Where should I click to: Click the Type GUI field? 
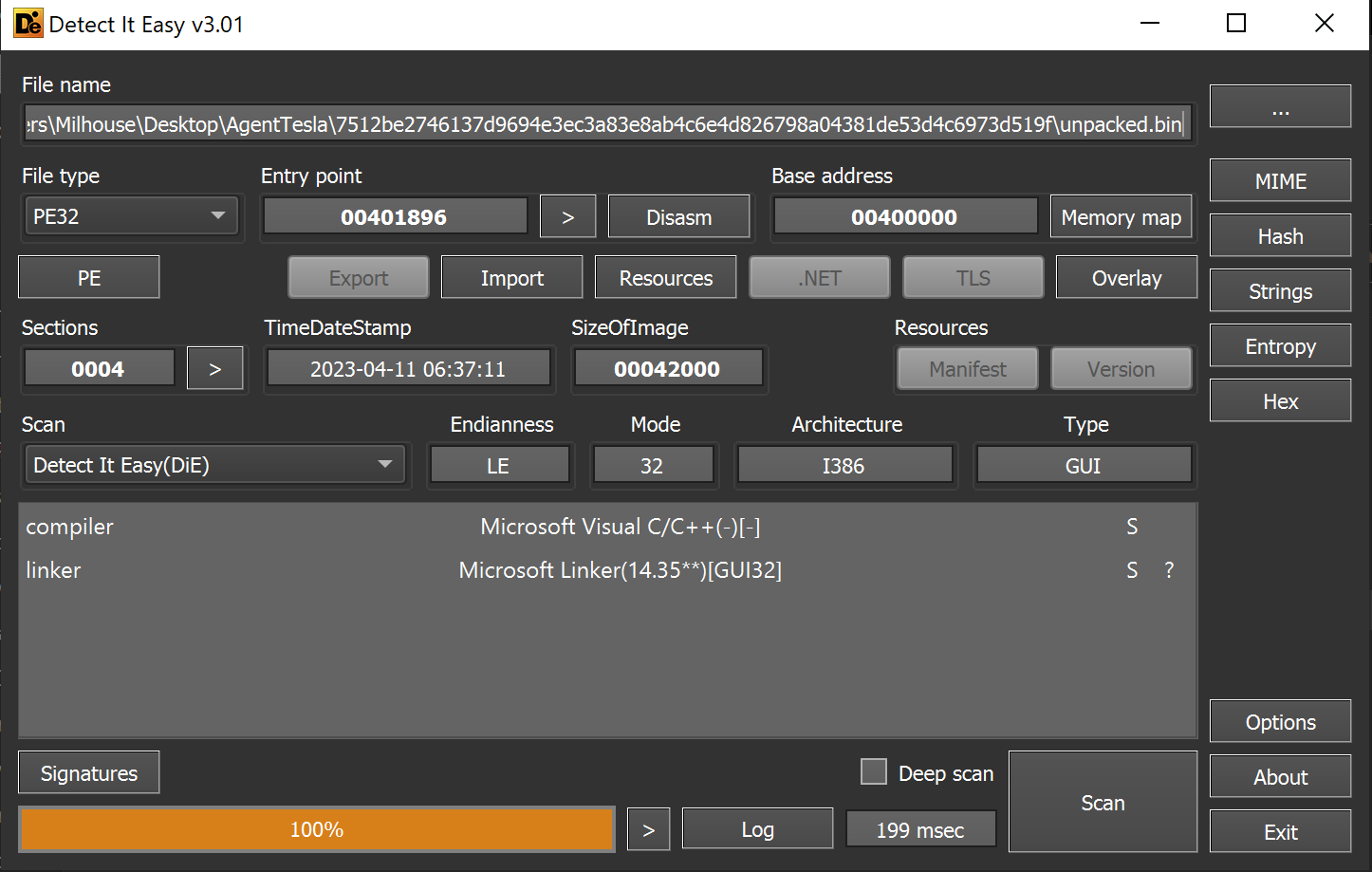point(1084,465)
